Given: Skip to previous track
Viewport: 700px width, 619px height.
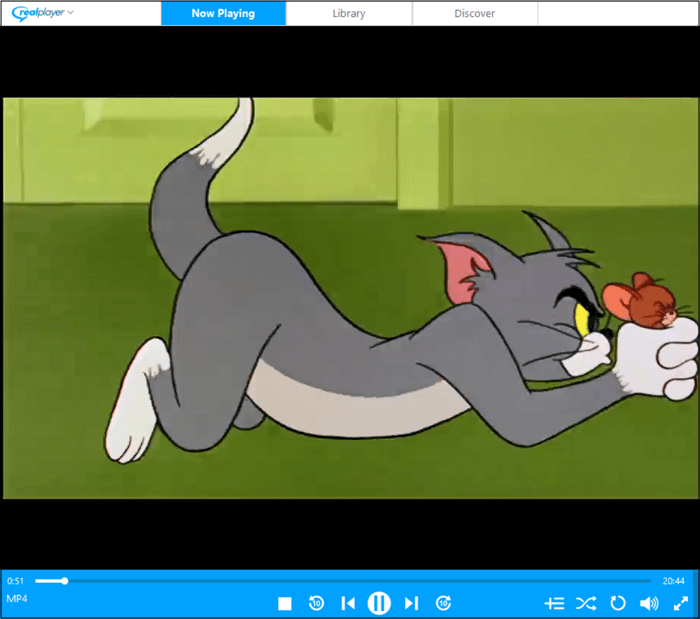Looking at the screenshot, I should coord(348,603).
